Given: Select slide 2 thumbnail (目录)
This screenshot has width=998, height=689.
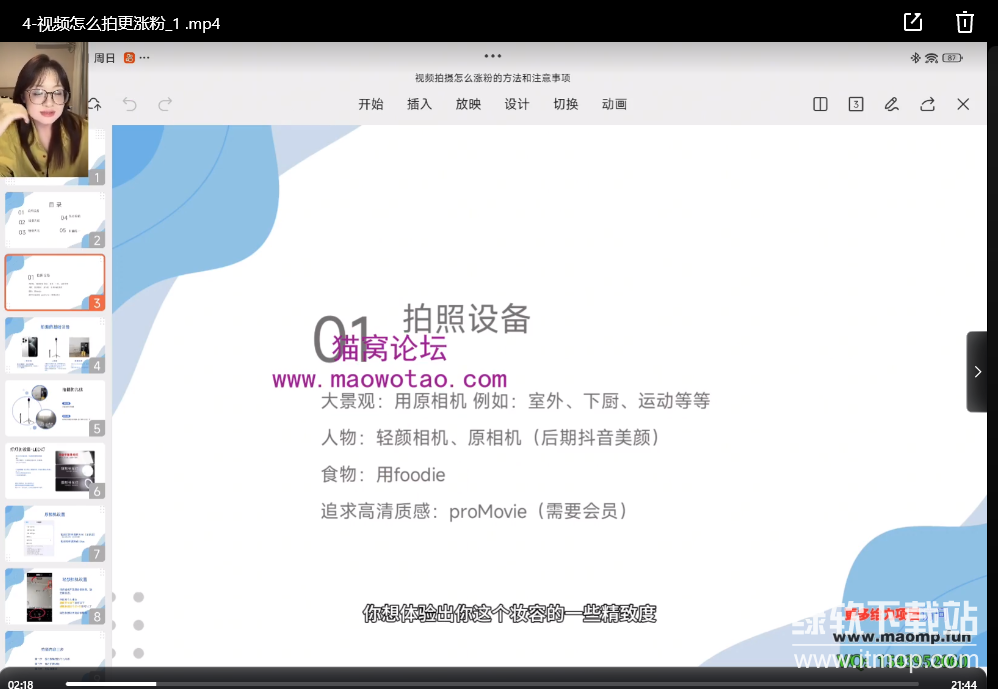Looking at the screenshot, I should [54, 220].
